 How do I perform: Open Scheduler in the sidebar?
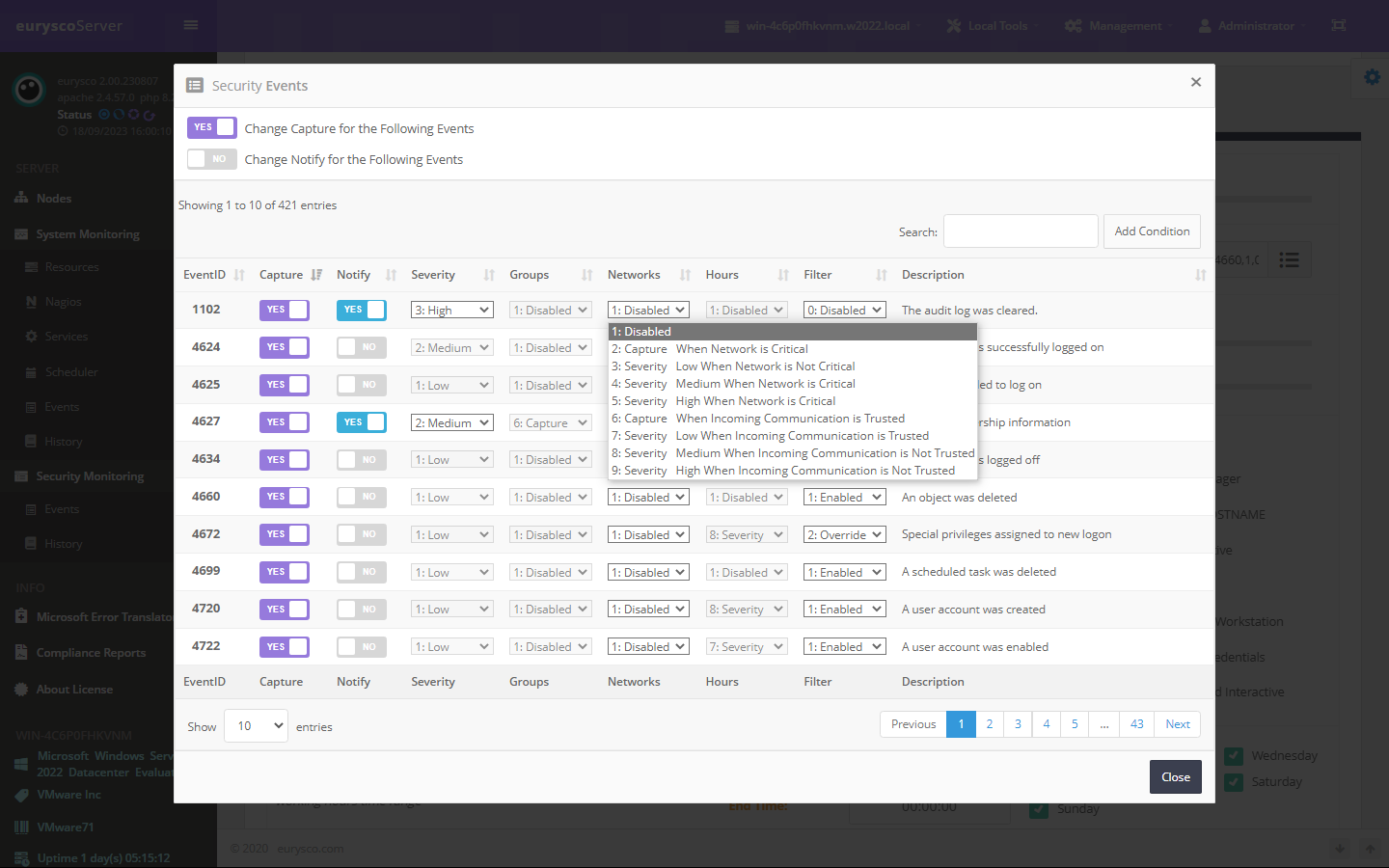tap(71, 372)
